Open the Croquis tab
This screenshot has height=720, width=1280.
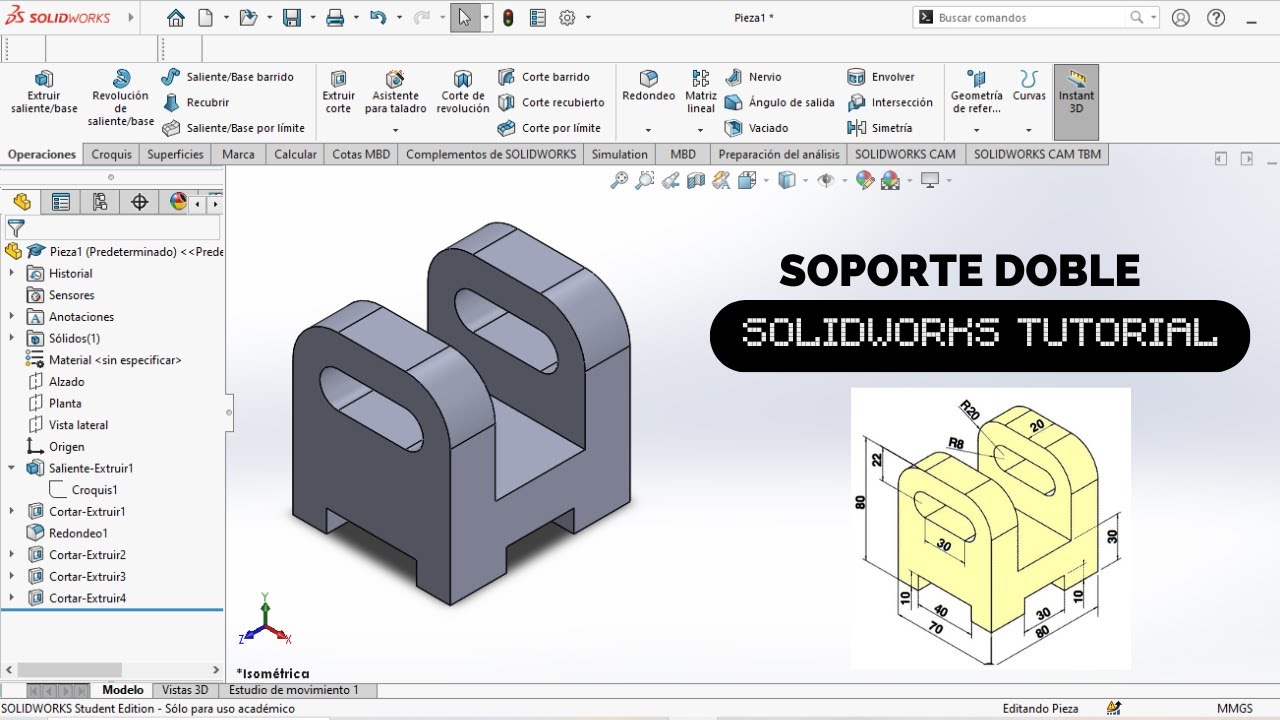112,154
